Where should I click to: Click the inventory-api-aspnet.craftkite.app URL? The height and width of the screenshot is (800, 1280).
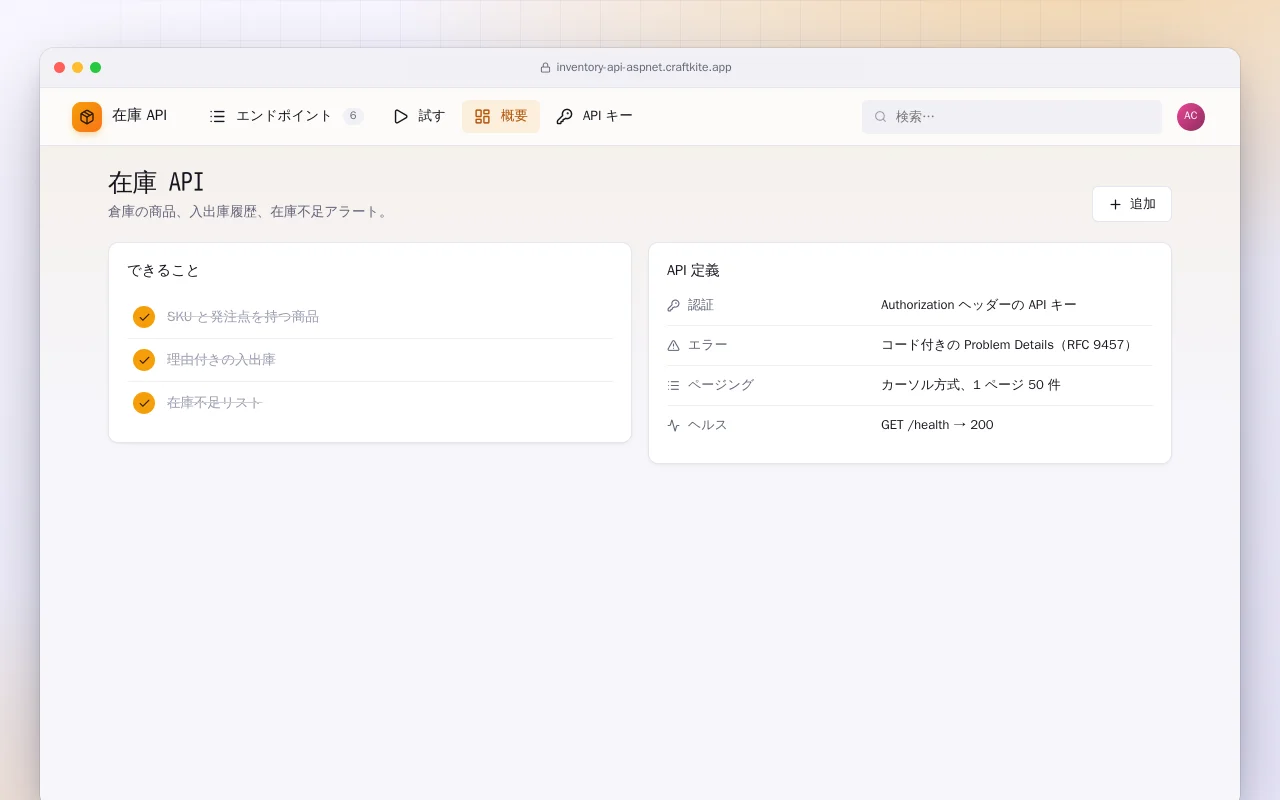click(x=644, y=68)
